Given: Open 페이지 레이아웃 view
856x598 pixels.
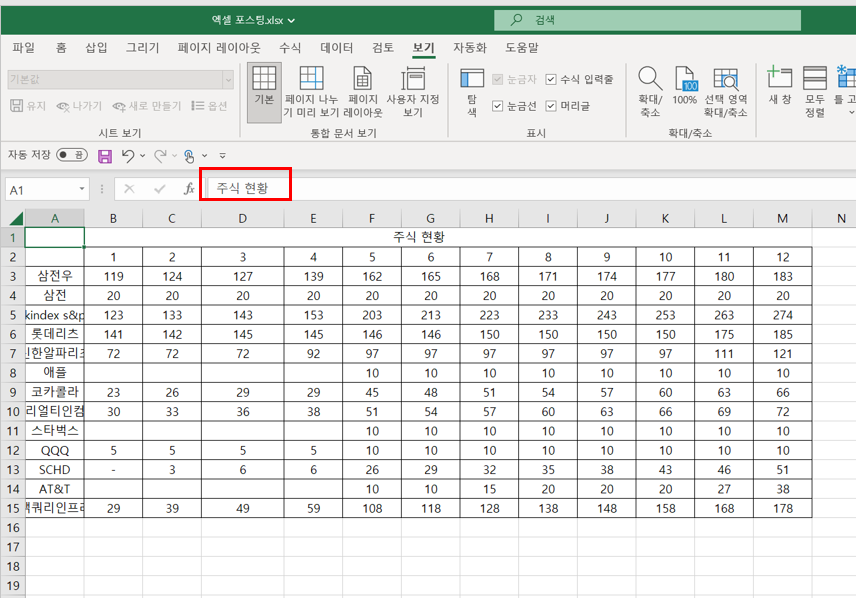Looking at the screenshot, I should 362,92.
